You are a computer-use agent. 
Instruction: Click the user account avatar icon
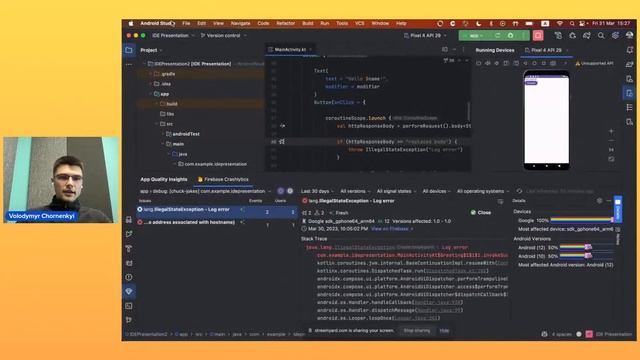629,36
